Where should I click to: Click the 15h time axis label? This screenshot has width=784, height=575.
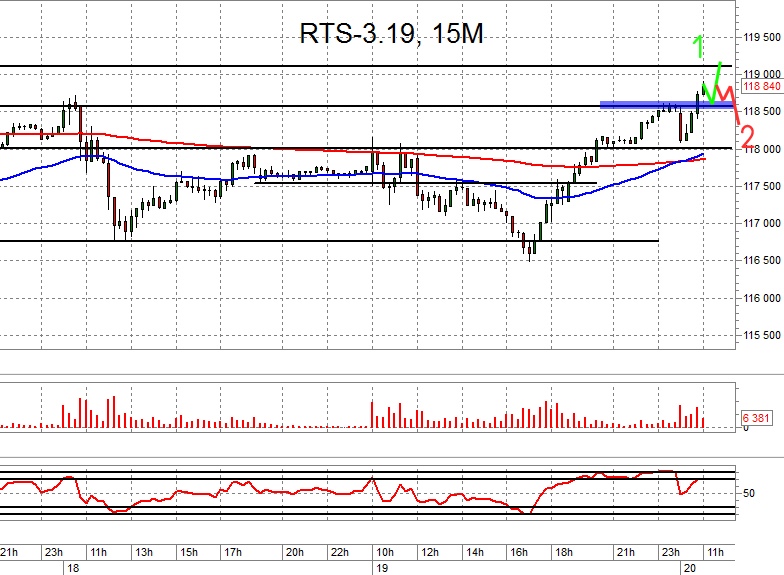coord(189,552)
